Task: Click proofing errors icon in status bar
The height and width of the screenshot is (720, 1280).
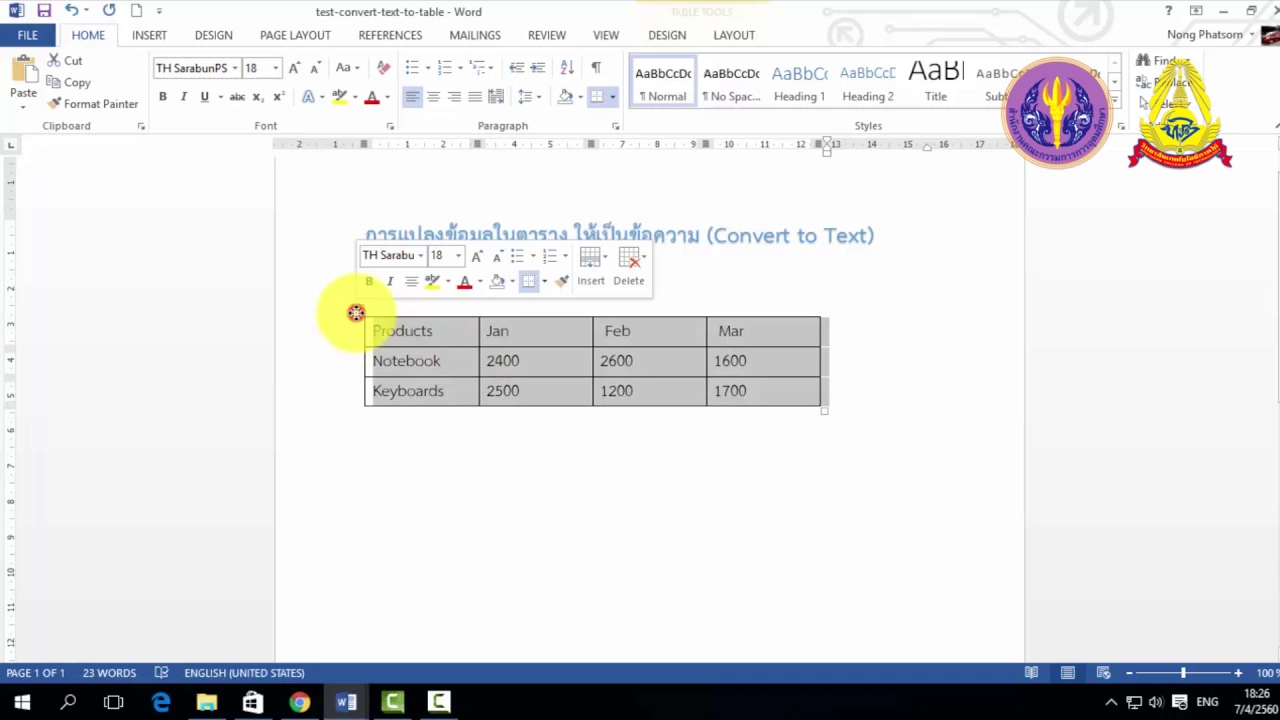Action: (x=161, y=673)
